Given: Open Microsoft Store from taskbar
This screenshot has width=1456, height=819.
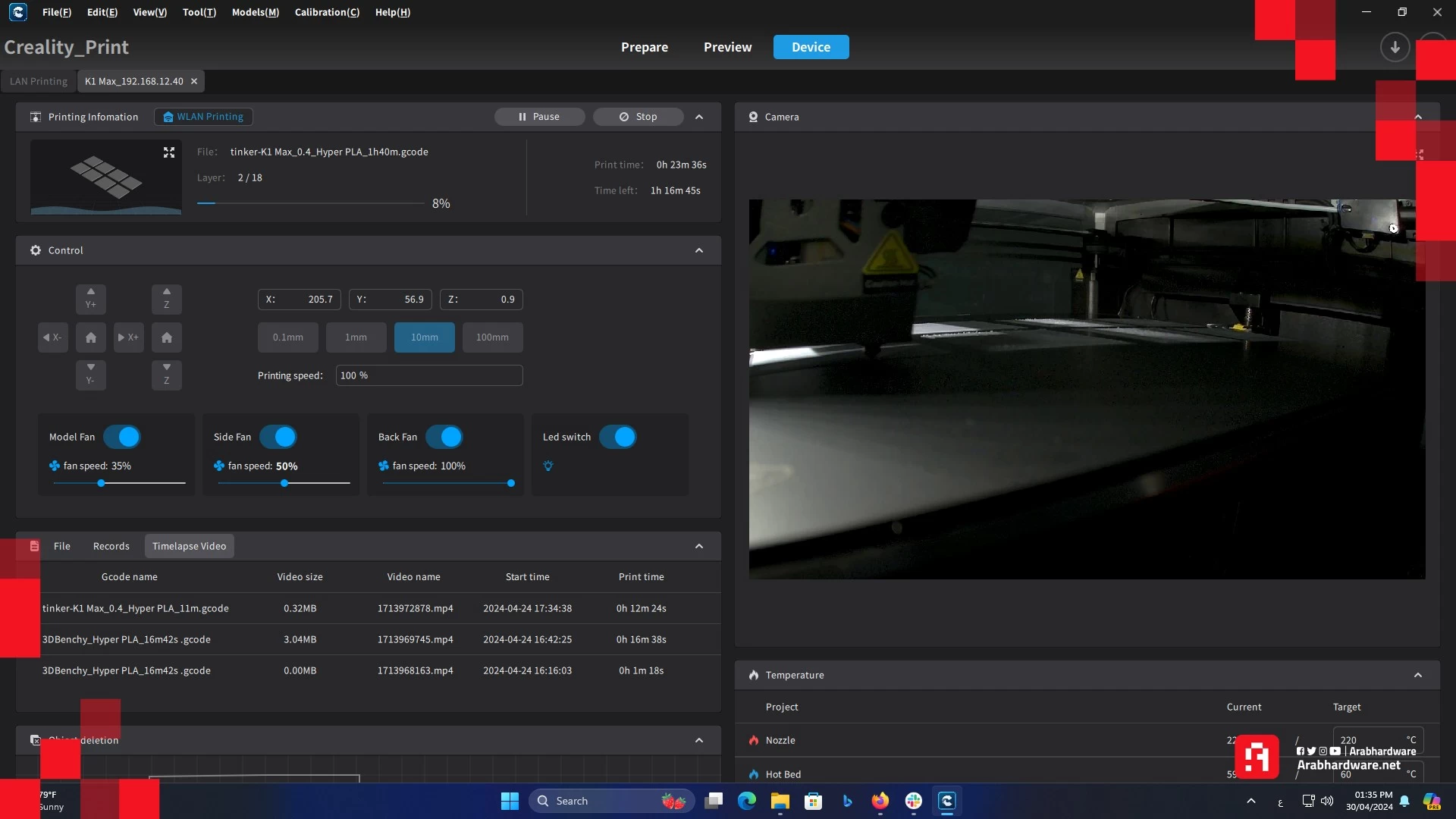Looking at the screenshot, I should [x=813, y=801].
